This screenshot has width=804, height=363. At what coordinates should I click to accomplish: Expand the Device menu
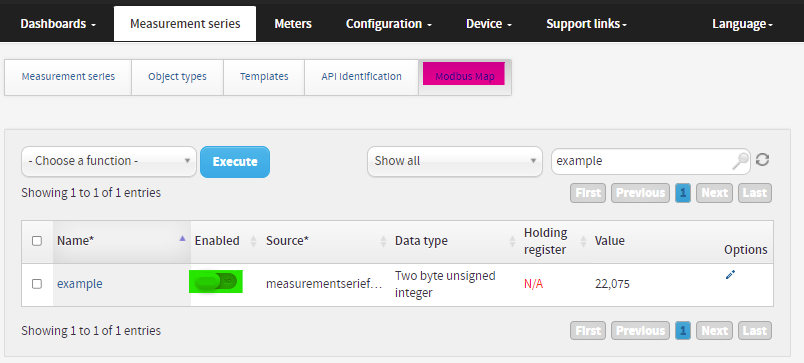pyautogui.click(x=489, y=24)
